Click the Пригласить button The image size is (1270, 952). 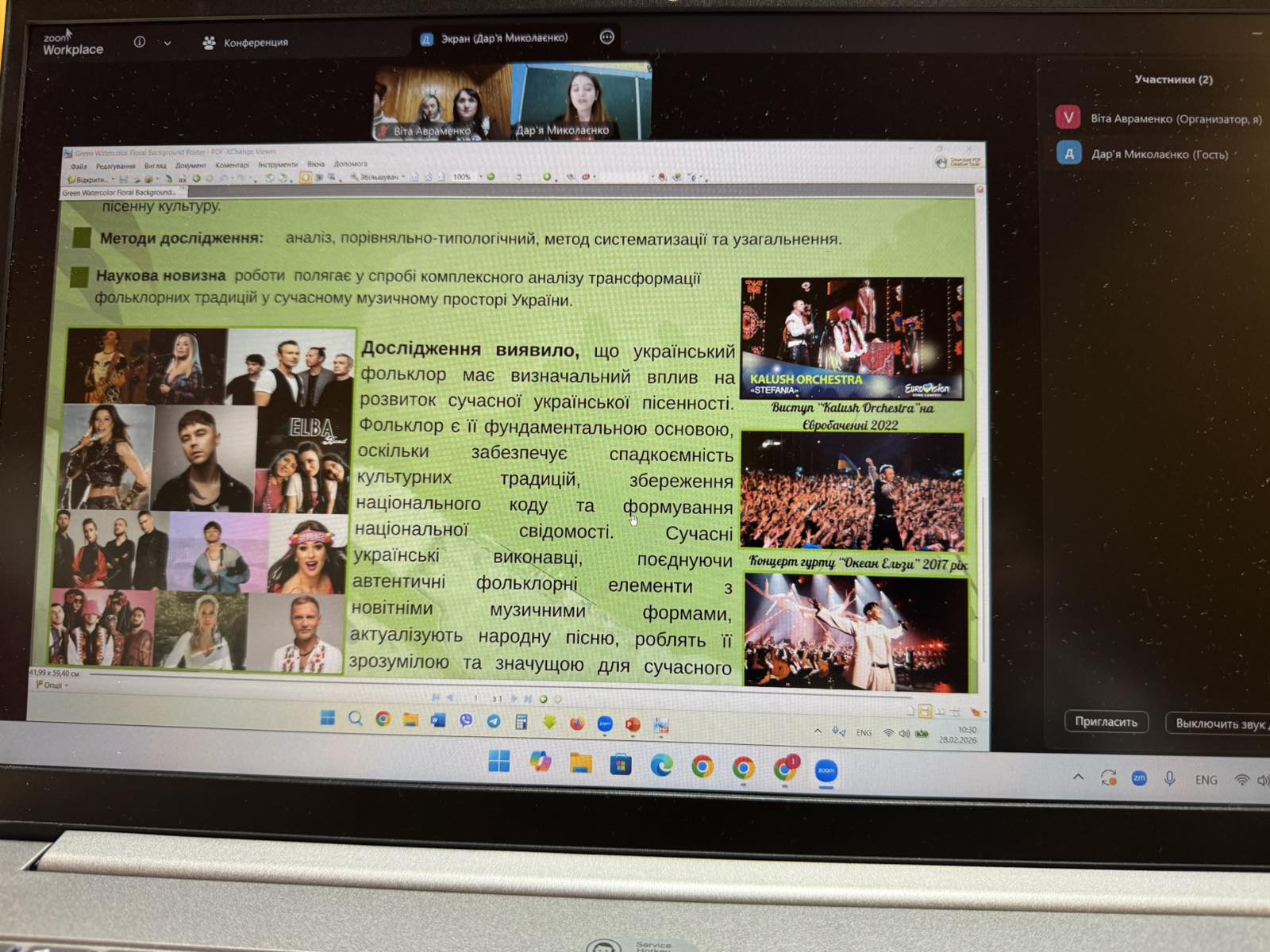coord(1106,722)
